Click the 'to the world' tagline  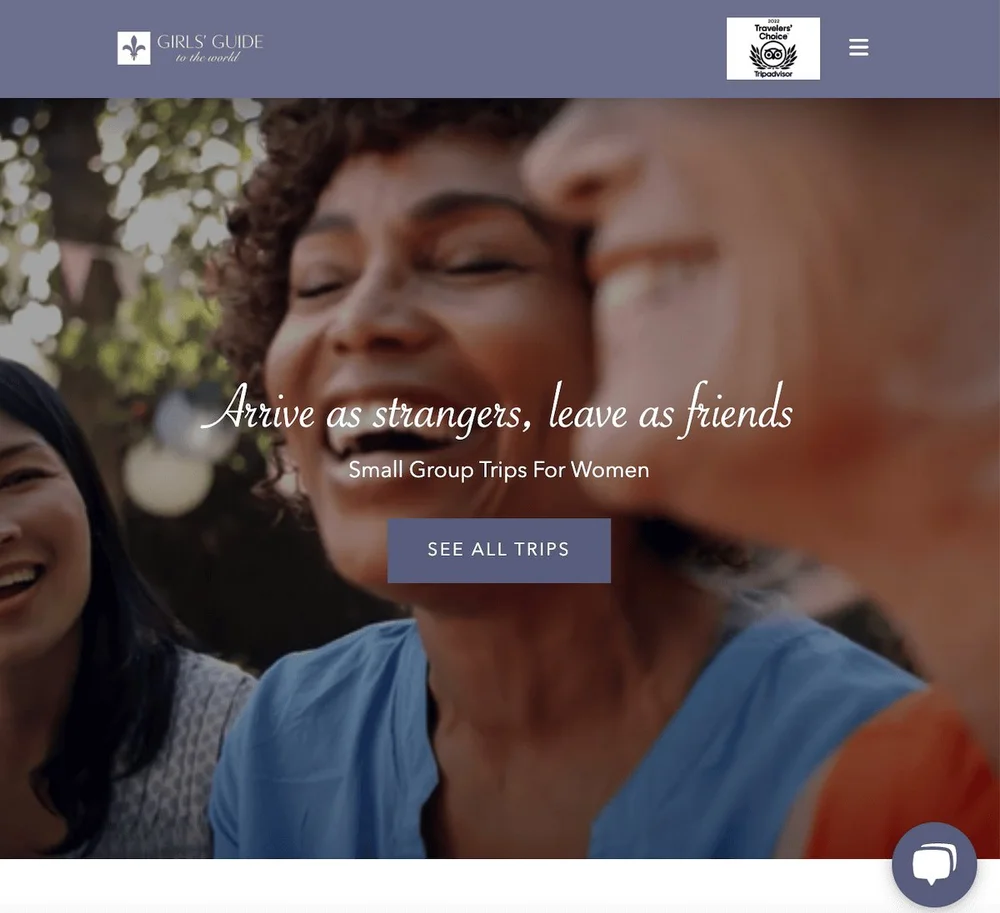click(x=207, y=57)
